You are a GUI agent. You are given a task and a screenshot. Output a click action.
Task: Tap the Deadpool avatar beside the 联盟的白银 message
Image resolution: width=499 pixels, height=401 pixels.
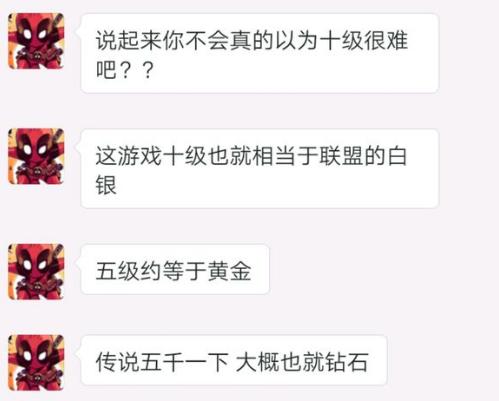36,156
